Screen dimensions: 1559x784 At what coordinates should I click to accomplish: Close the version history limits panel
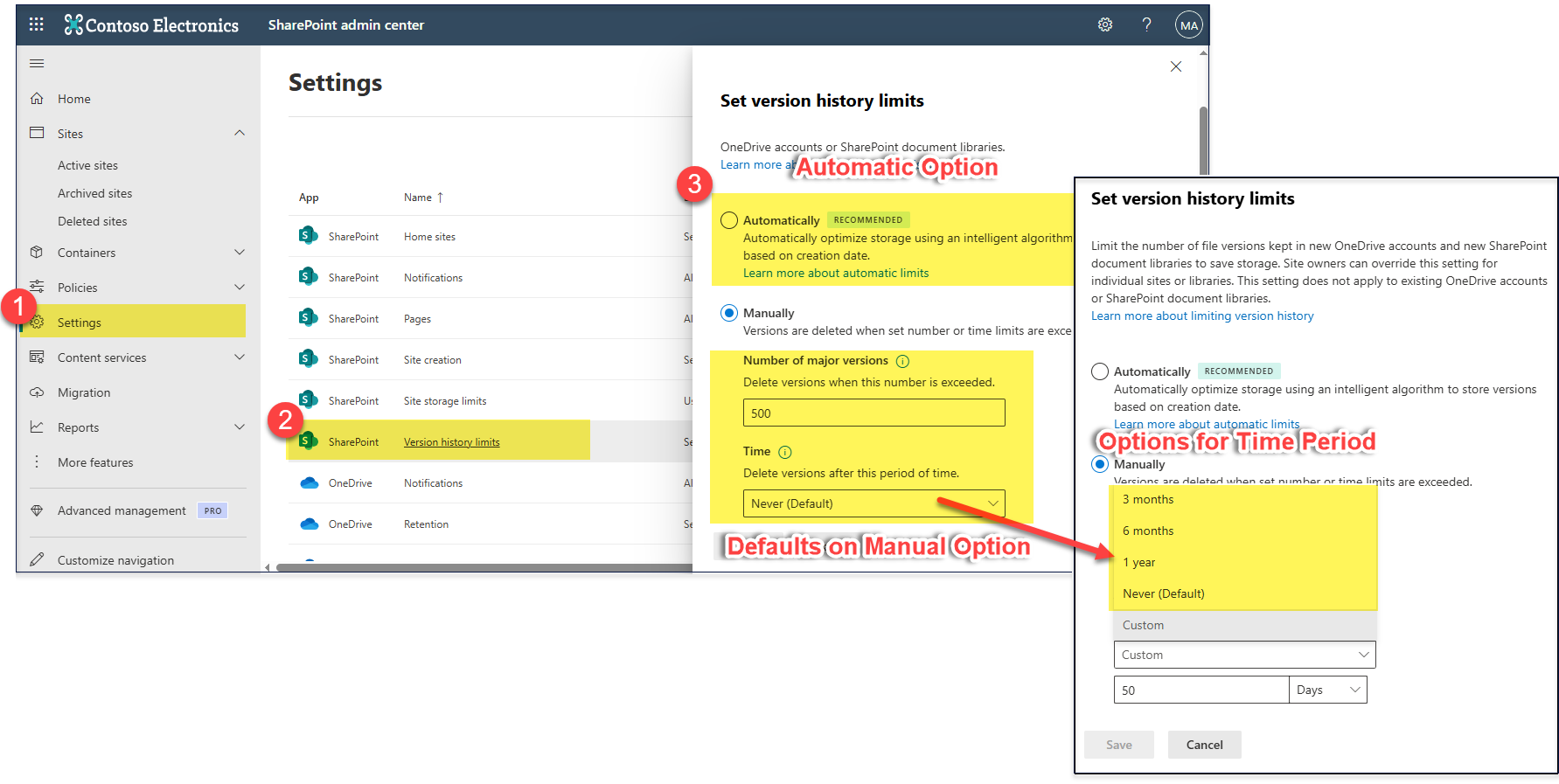click(1176, 66)
